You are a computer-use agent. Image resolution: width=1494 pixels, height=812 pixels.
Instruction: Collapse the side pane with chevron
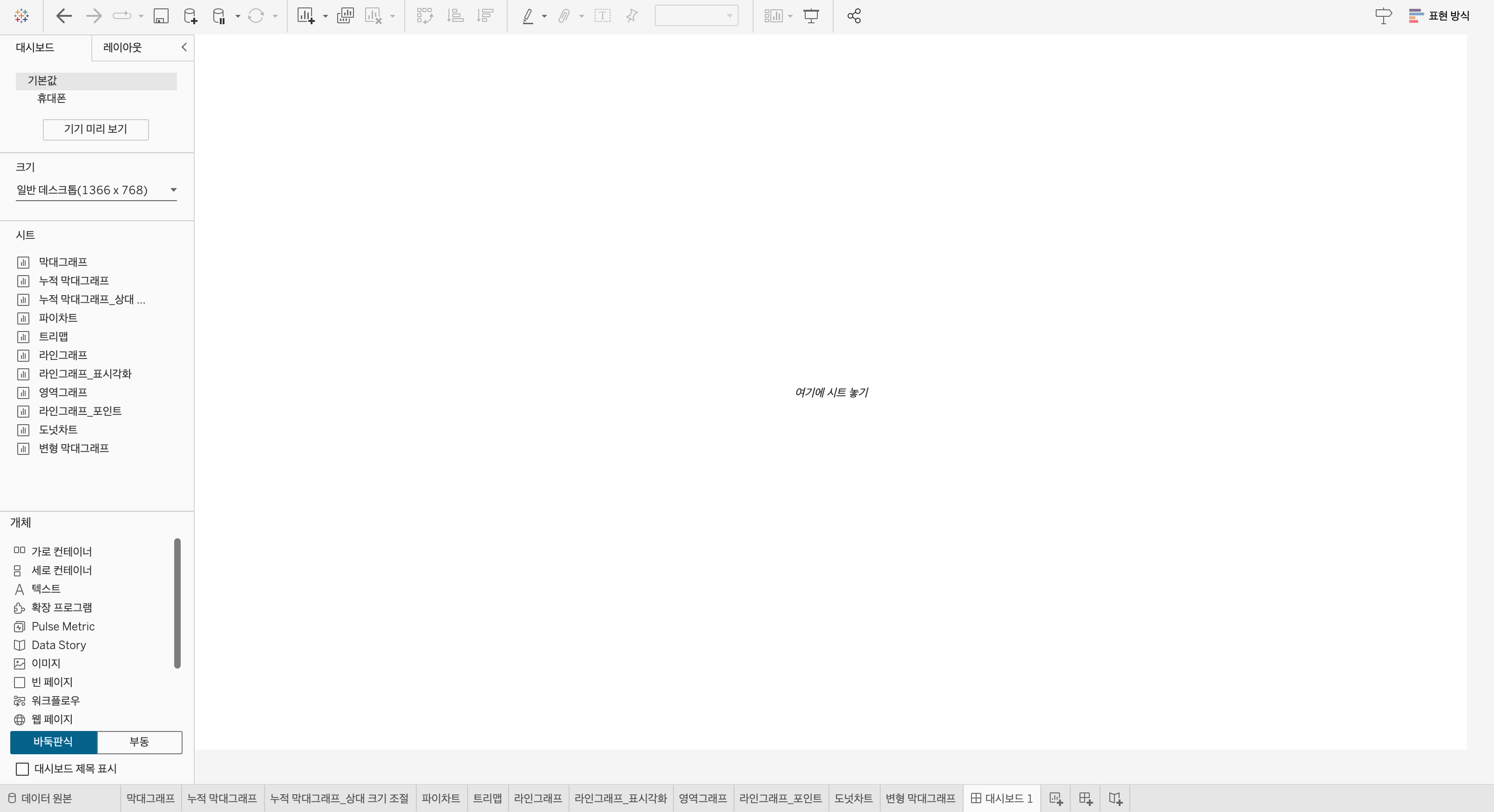click(184, 47)
